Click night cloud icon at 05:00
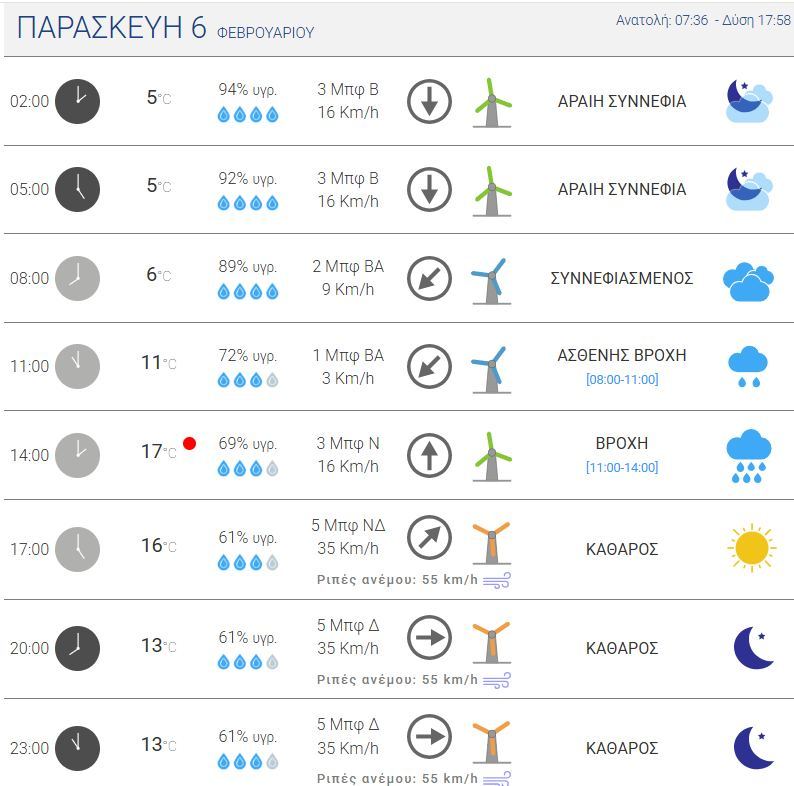The image size is (794, 786). (x=747, y=190)
